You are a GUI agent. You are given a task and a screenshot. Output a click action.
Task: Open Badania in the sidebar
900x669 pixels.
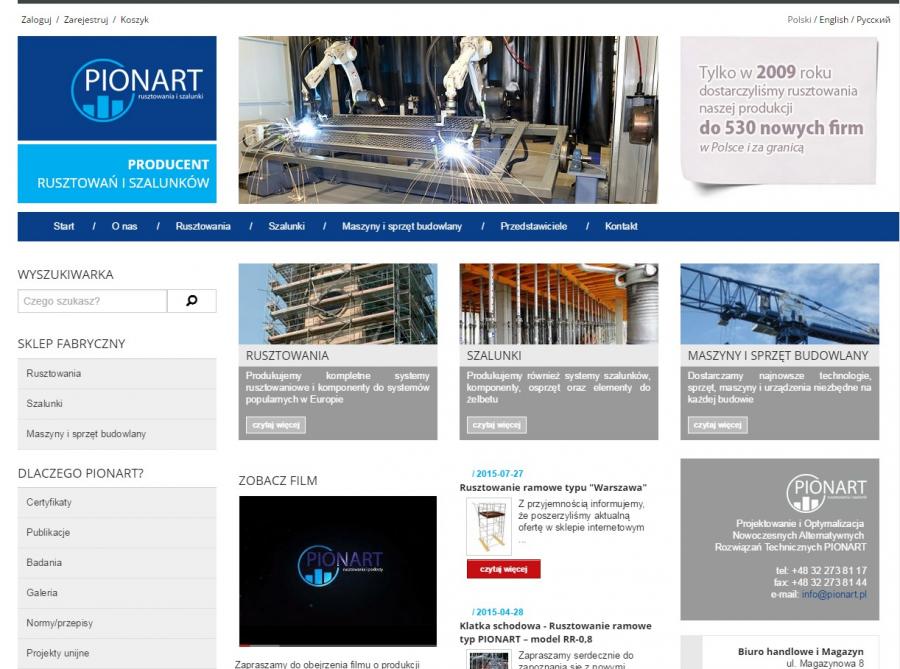tap(117, 563)
